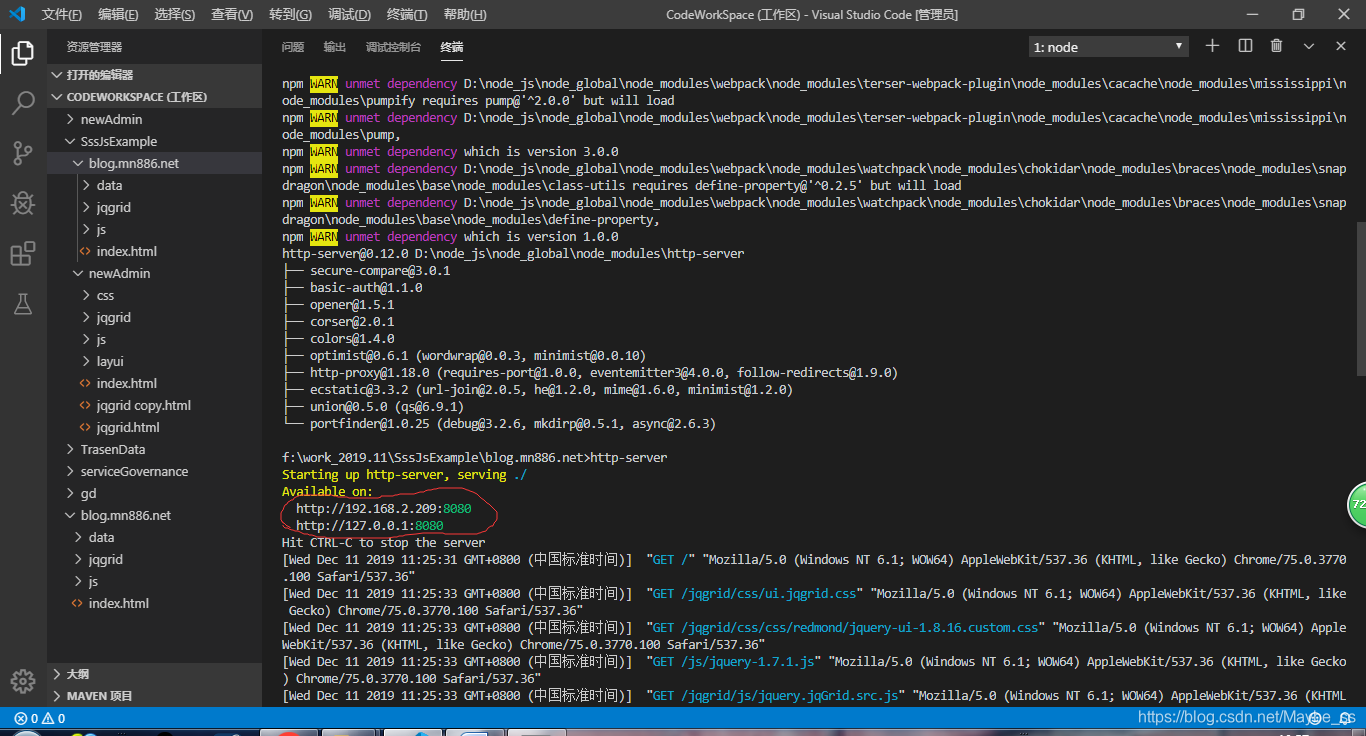
Task: Close the terminal panel with X
Action: pyautogui.click(x=1341, y=46)
